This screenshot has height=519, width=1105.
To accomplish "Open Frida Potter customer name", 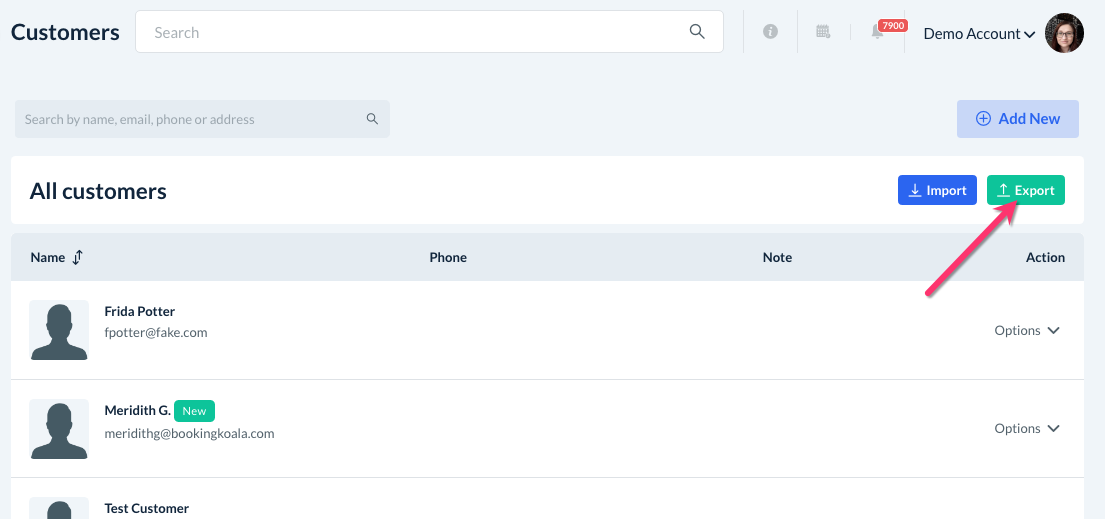I will [x=140, y=311].
